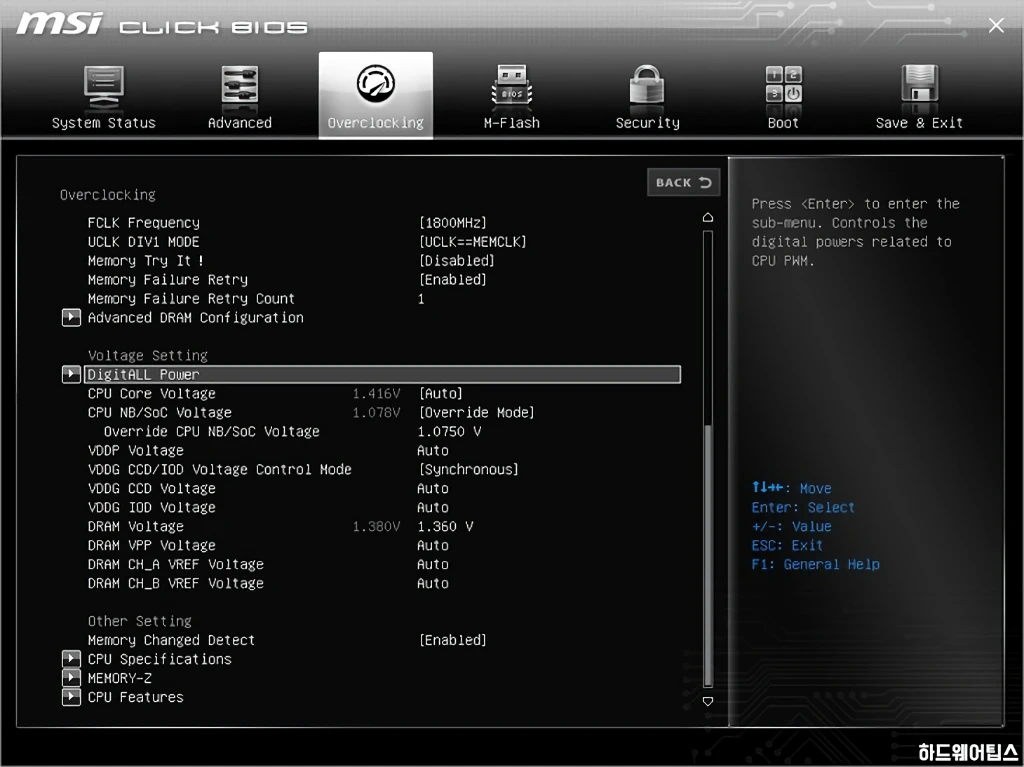This screenshot has width=1024, height=767.
Task: Click the scrollbar down arrow
Action: pyautogui.click(x=708, y=701)
